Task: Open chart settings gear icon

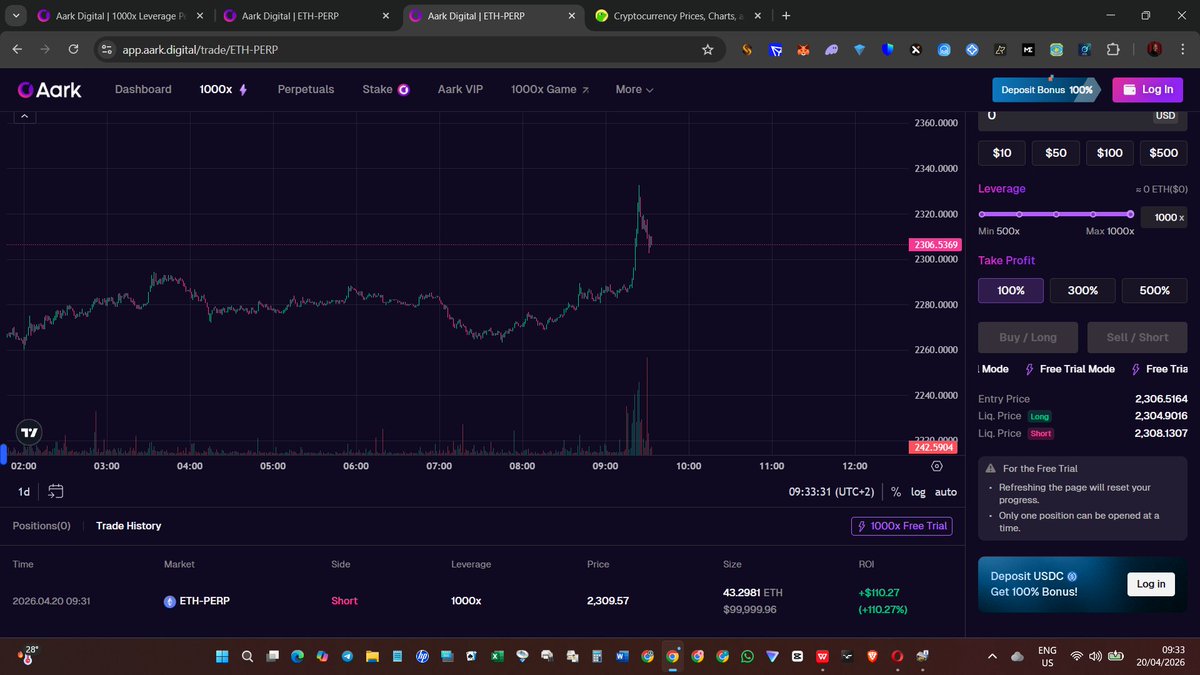Action: (x=937, y=466)
